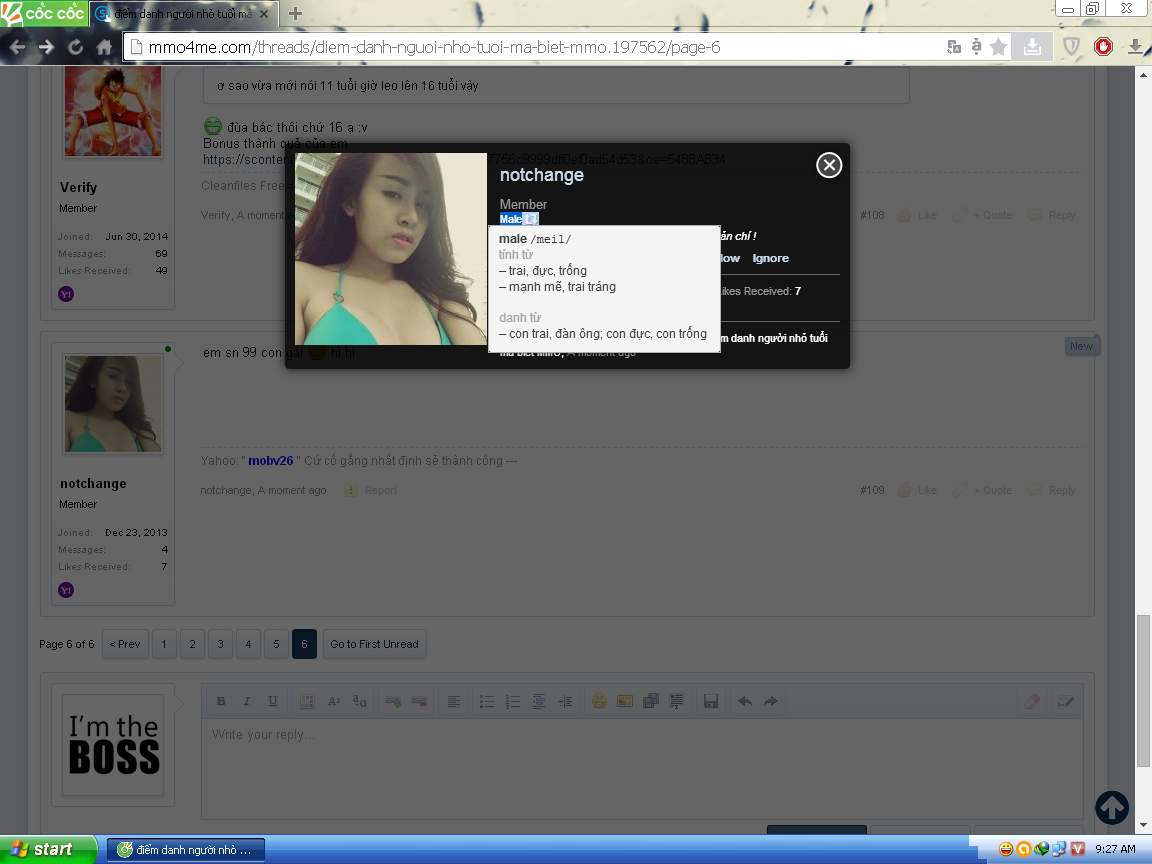Close the notchange profile popup
Screen dimensions: 1152x864
[829, 165]
